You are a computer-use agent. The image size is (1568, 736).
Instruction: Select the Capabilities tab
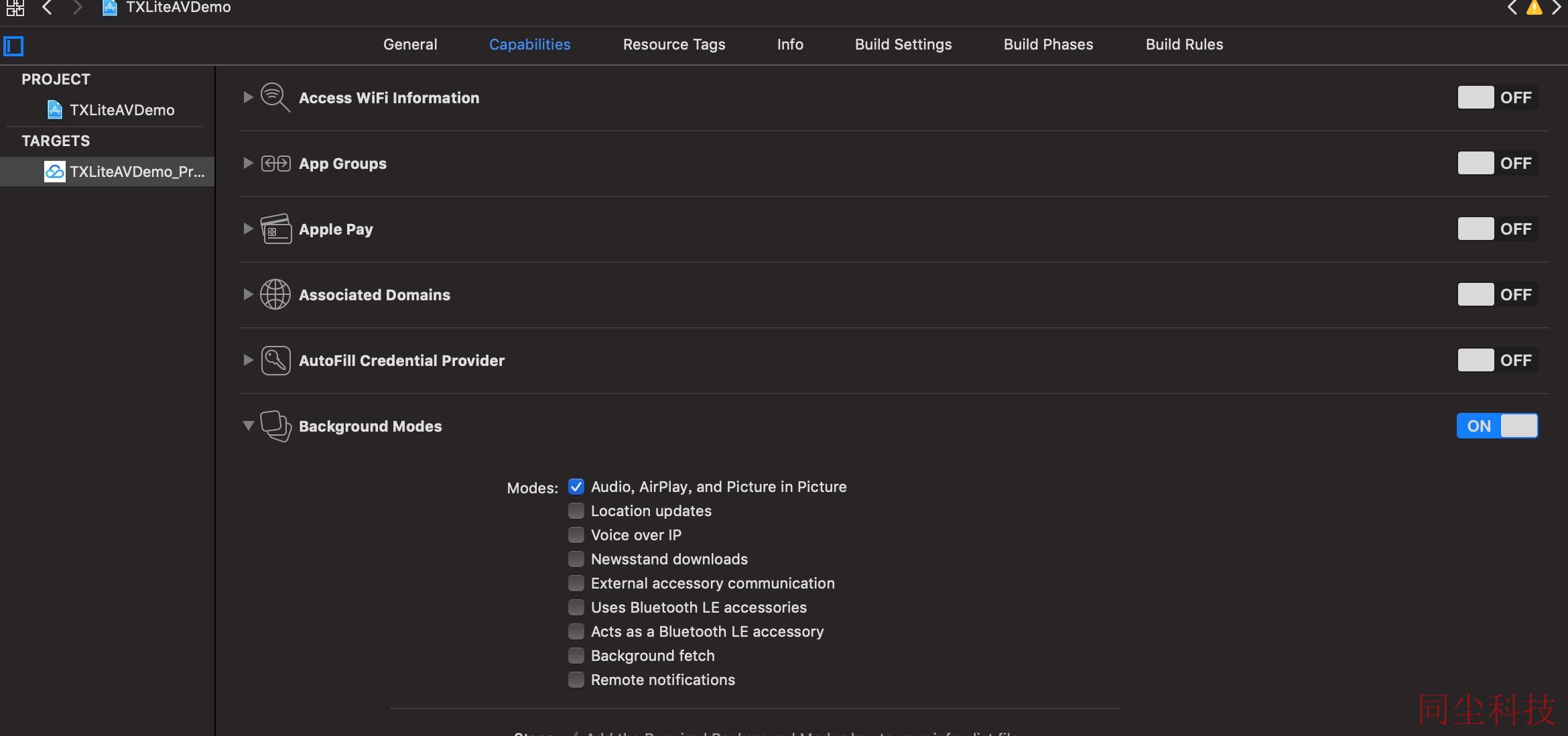tap(529, 44)
